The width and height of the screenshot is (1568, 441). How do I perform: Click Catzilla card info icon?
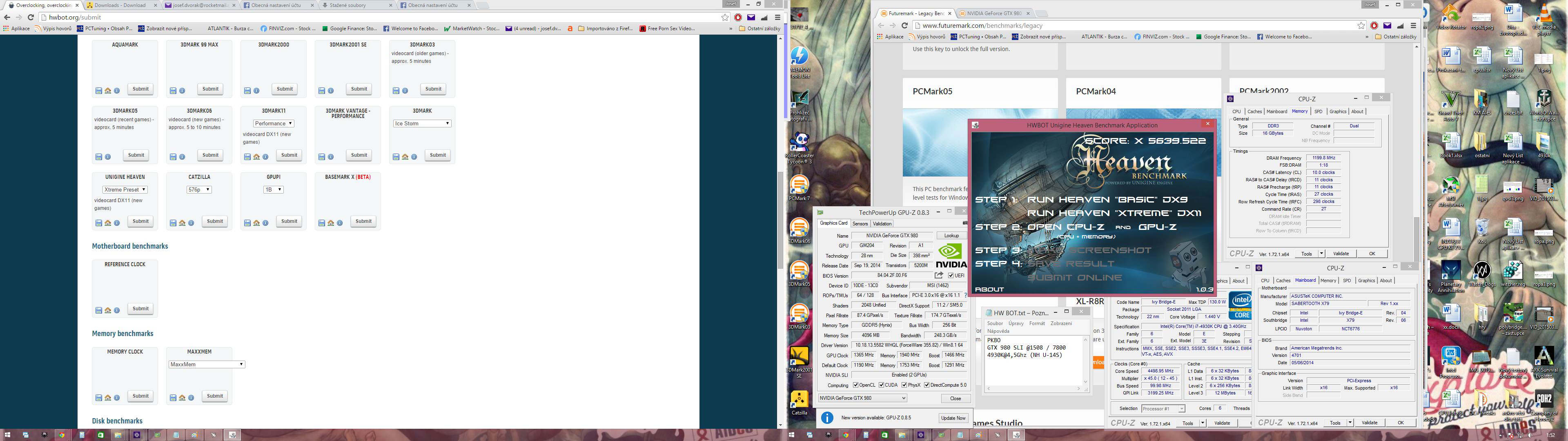tap(191, 223)
